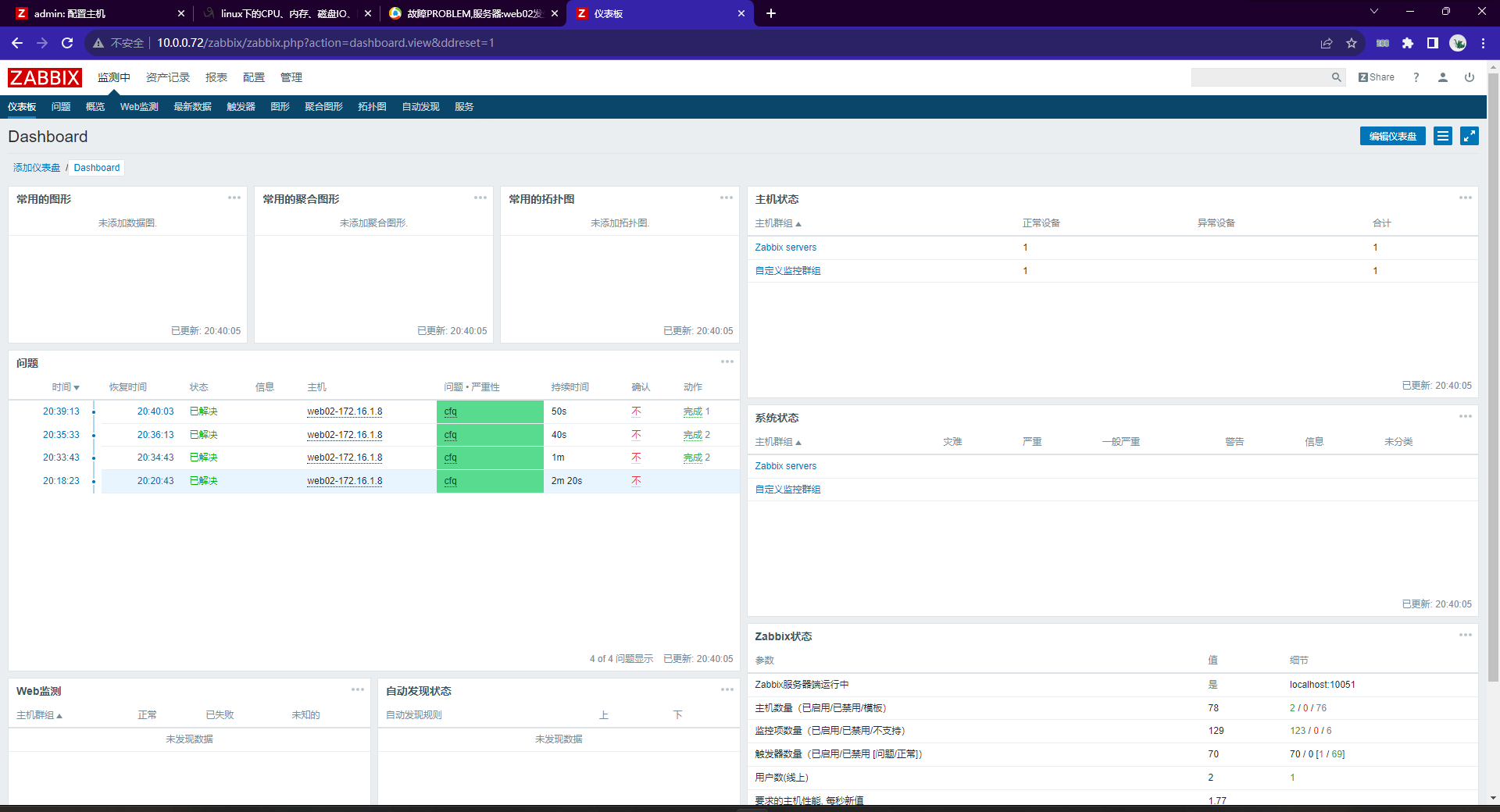1500x812 pixels.
Task: Open the Share link icon
Action: coord(1377,77)
